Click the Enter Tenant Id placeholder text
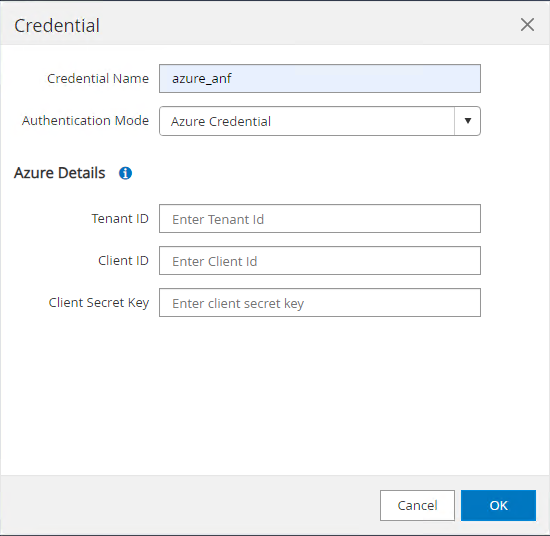The height and width of the screenshot is (536, 550). tap(218, 220)
